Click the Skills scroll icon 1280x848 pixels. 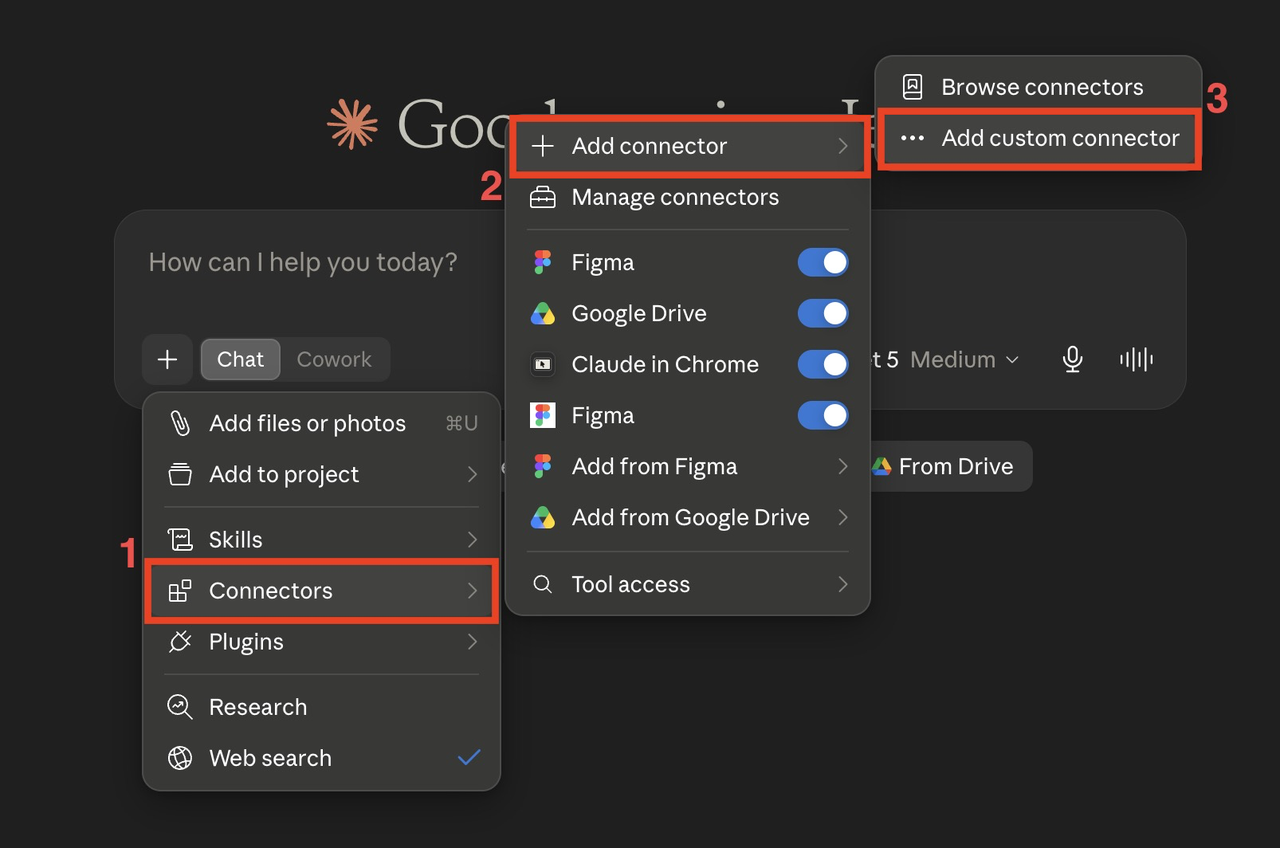point(180,540)
